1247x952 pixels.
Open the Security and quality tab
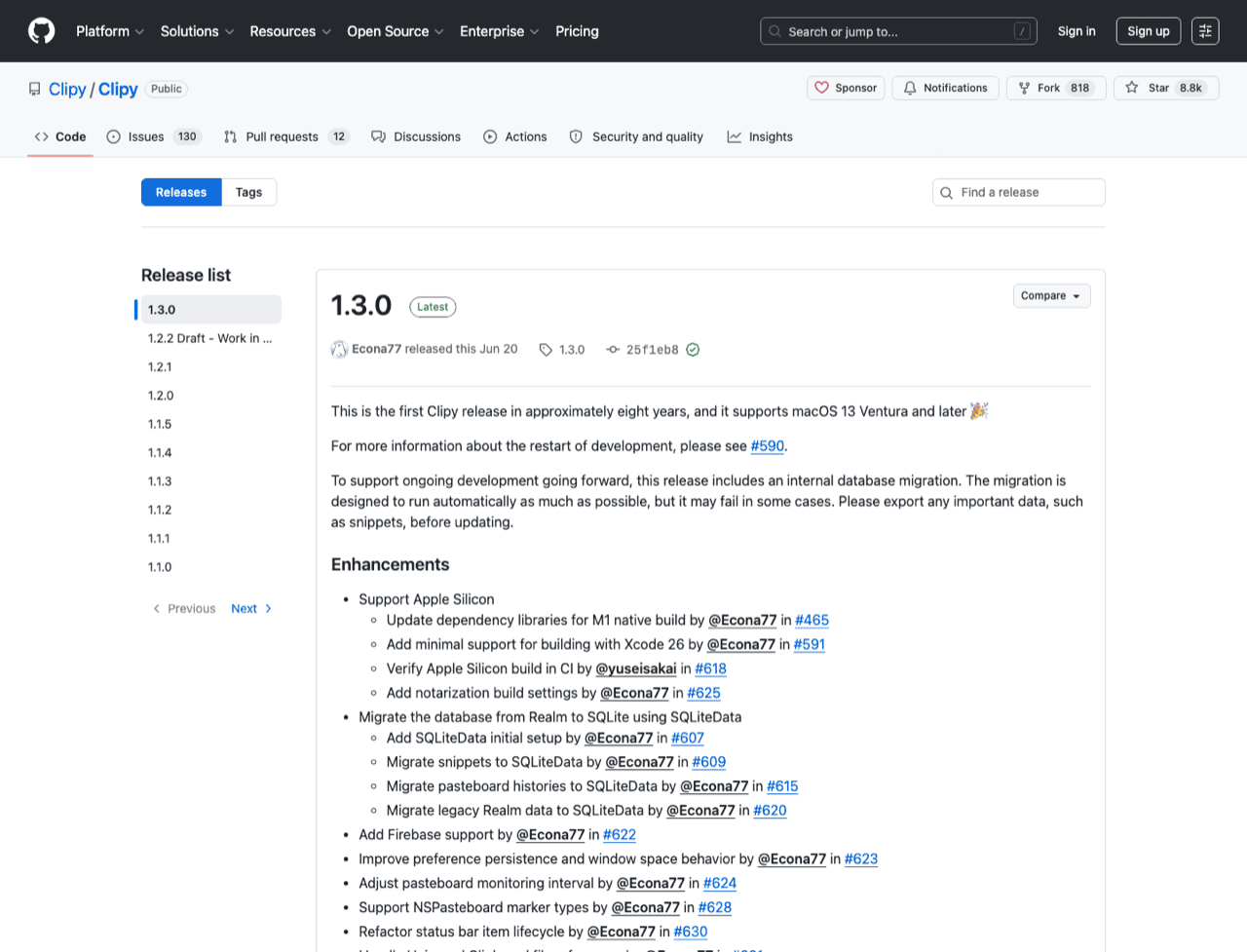click(x=636, y=136)
